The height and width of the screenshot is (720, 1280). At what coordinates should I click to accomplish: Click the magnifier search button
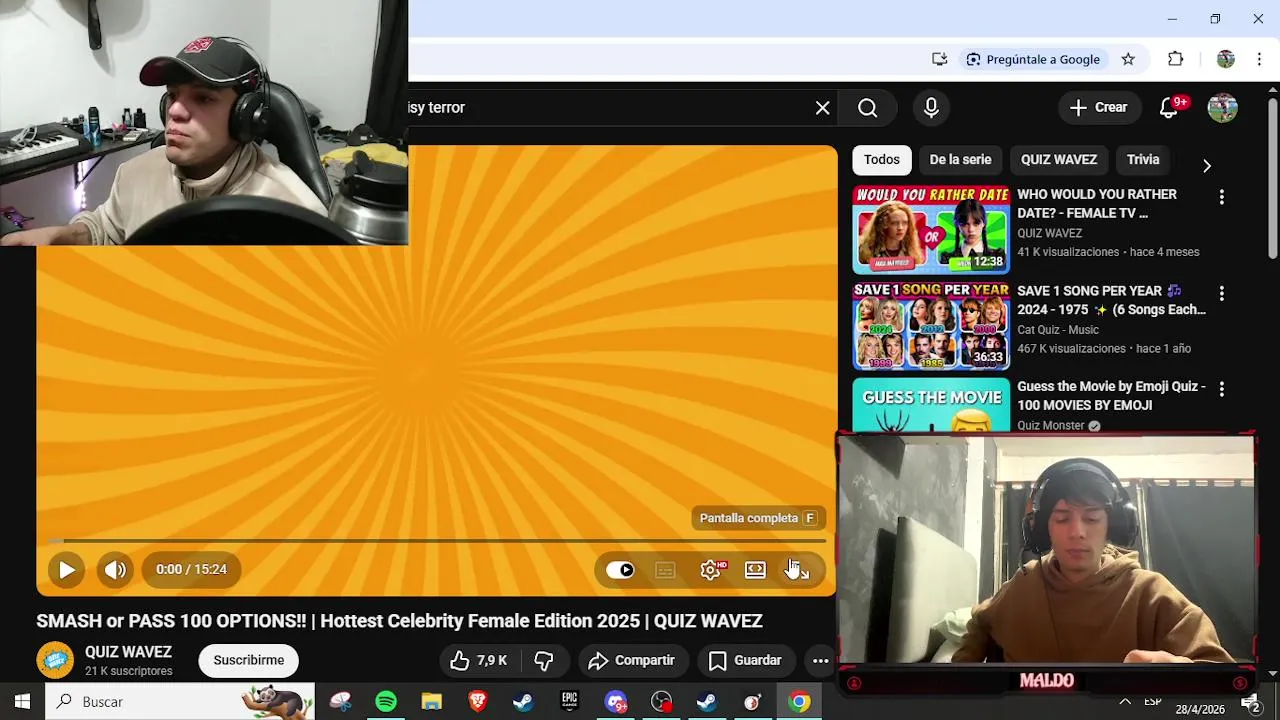click(867, 108)
